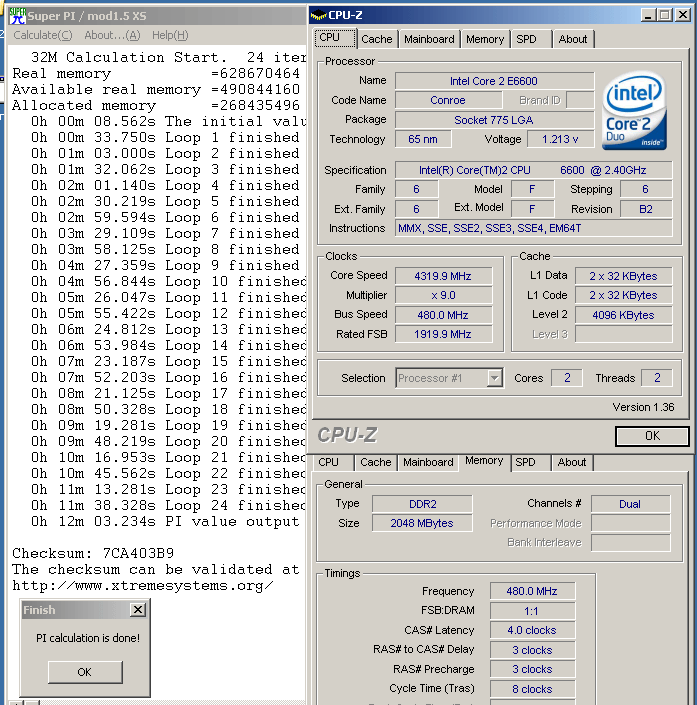Click the Cycle Time (Tras) 8 clocks value
This screenshot has height=705, width=697.
pyautogui.click(x=532, y=689)
